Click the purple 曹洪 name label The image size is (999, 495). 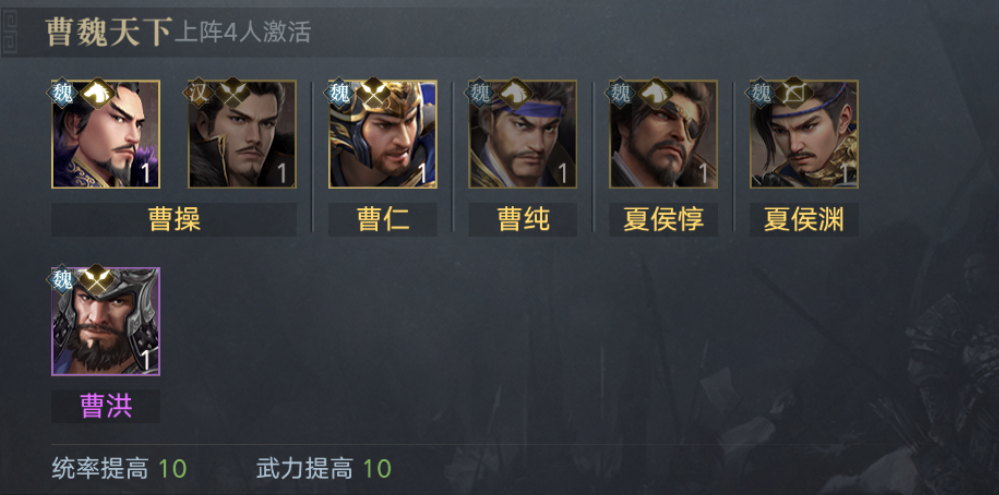click(106, 406)
